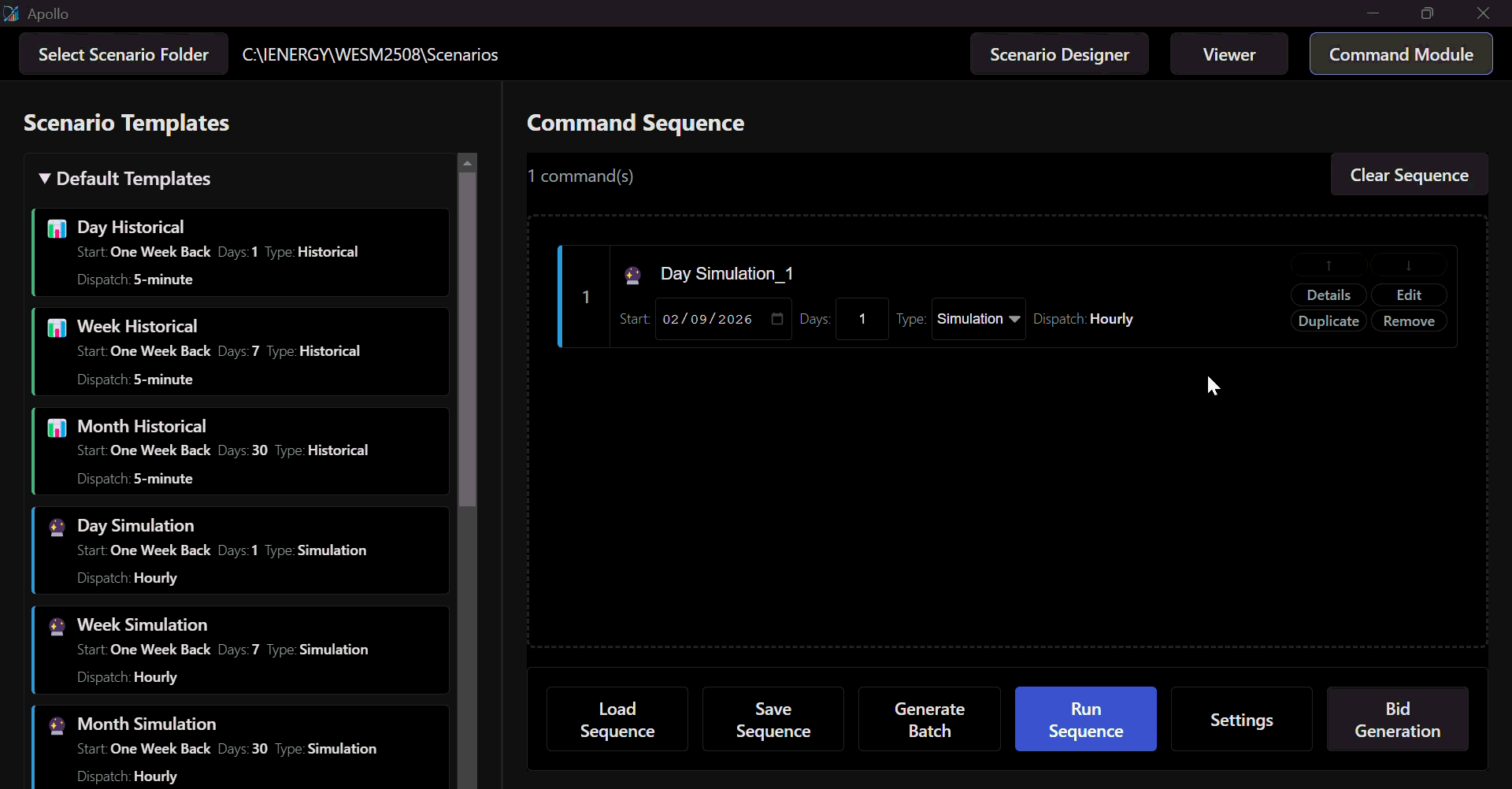Click the Month Simulation crystal ball icon

(x=57, y=726)
